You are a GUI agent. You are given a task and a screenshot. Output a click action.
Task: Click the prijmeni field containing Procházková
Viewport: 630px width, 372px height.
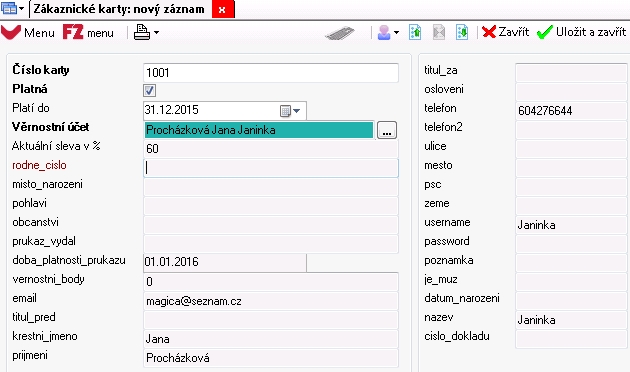pyautogui.click(x=271, y=358)
